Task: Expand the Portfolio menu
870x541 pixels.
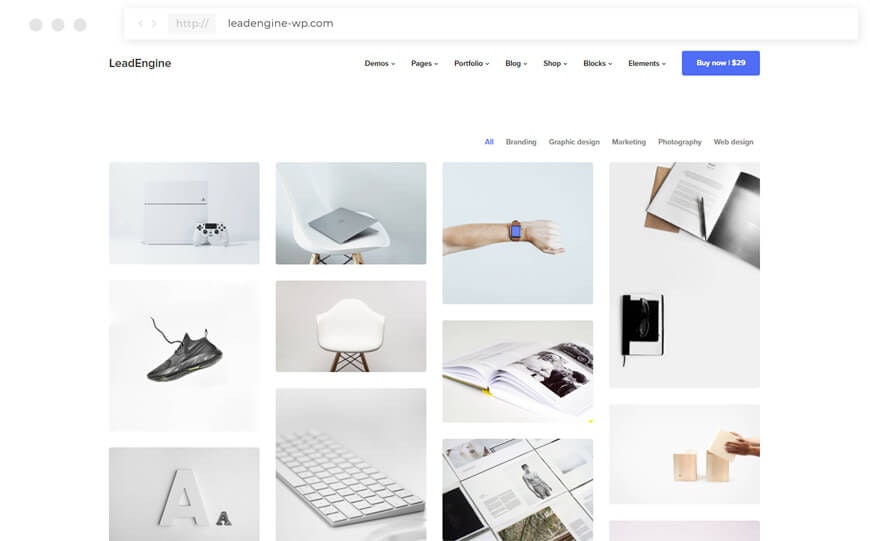Action: [472, 63]
